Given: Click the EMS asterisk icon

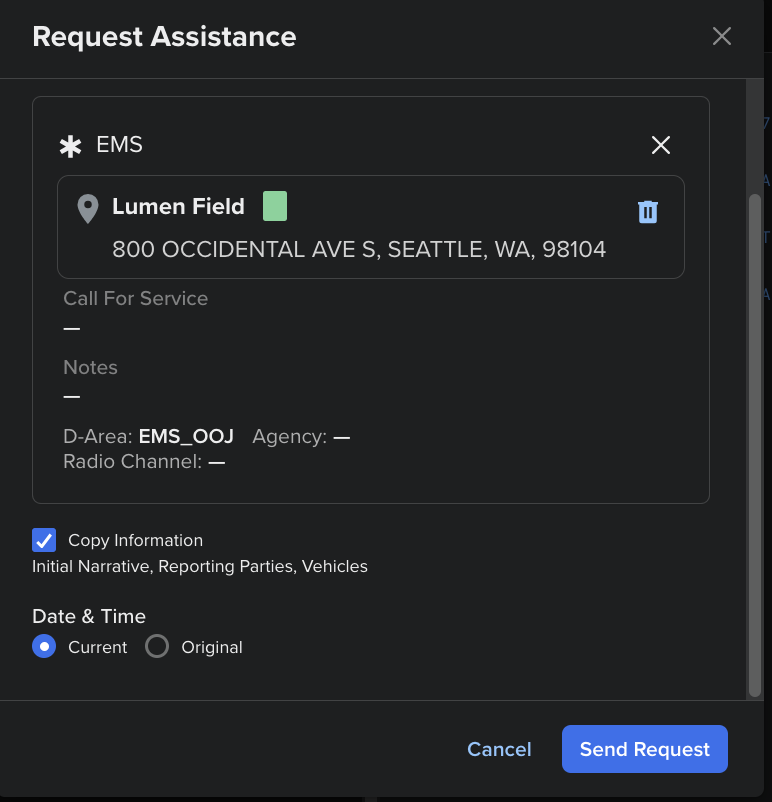Looking at the screenshot, I should (x=70, y=146).
